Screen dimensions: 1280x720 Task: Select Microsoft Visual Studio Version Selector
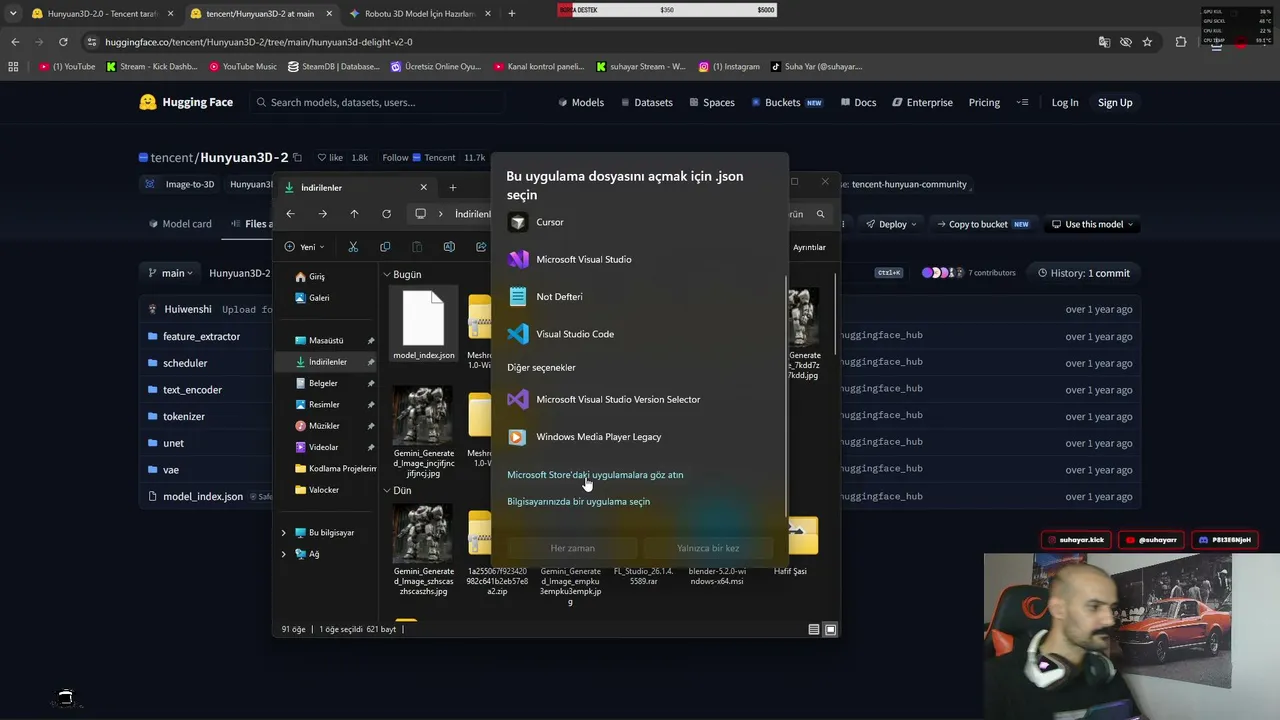(x=640, y=399)
